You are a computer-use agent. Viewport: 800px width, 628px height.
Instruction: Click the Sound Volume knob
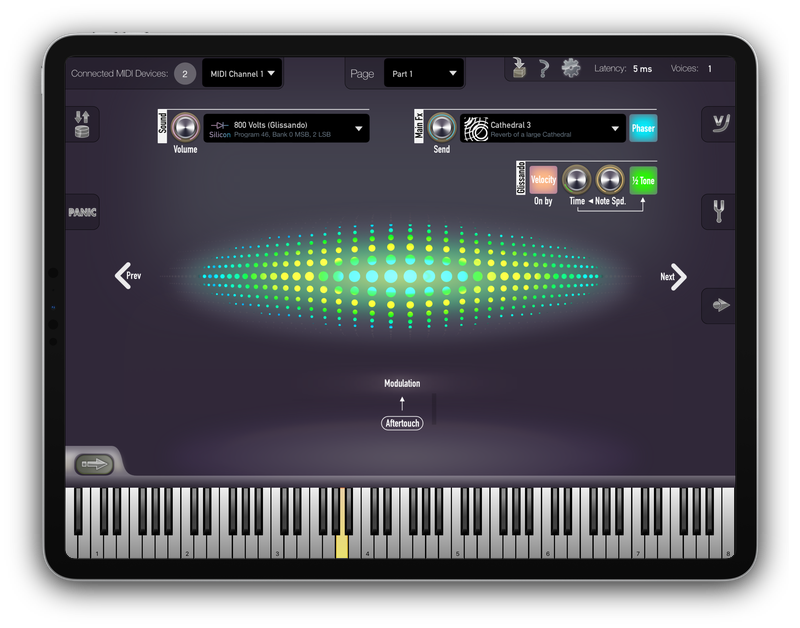[x=185, y=128]
